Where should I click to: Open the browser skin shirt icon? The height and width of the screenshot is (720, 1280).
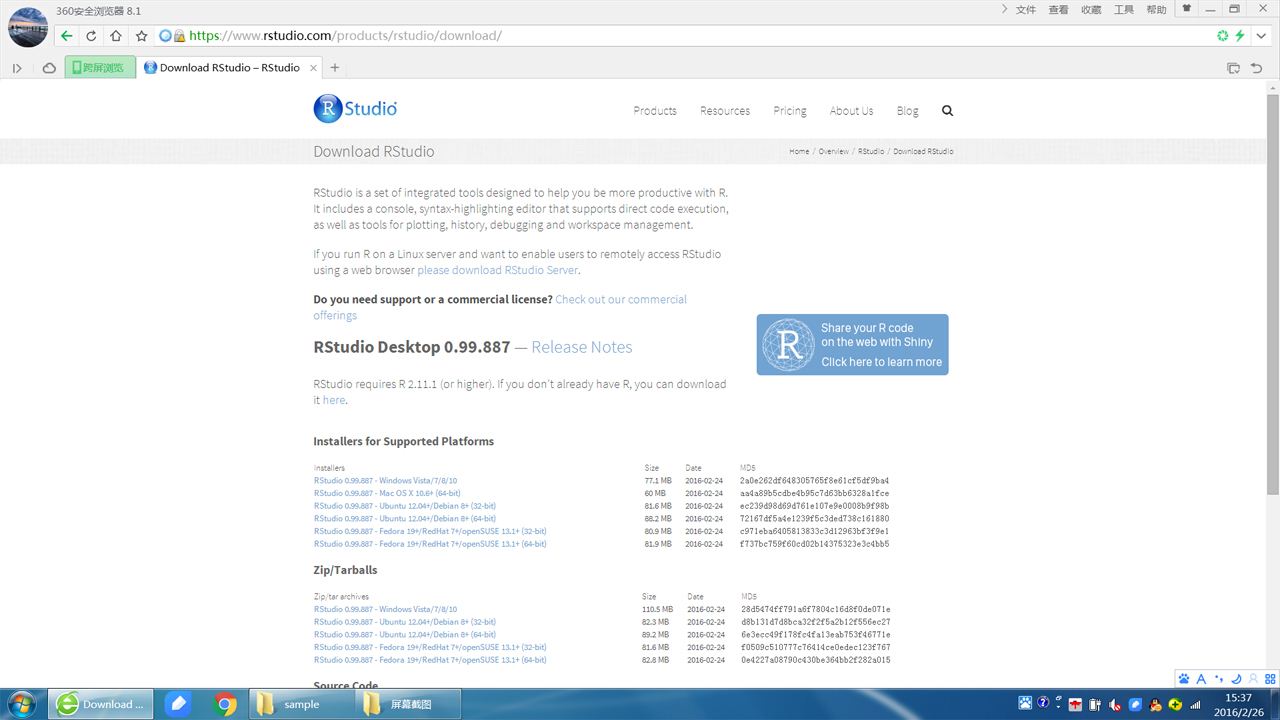pyautogui.click(x=1187, y=9)
